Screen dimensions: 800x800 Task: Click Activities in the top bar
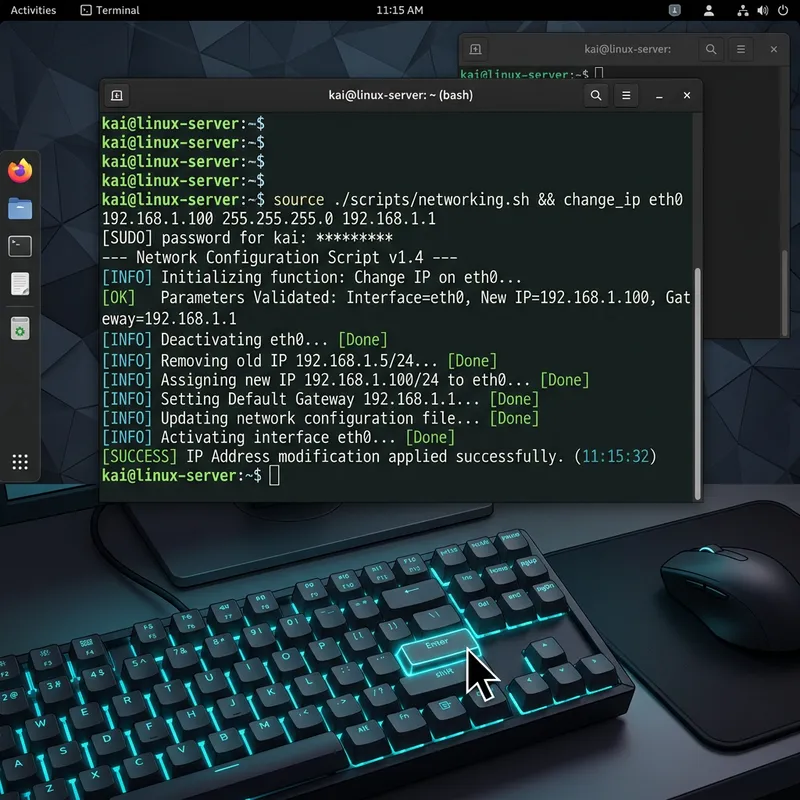[x=33, y=10]
